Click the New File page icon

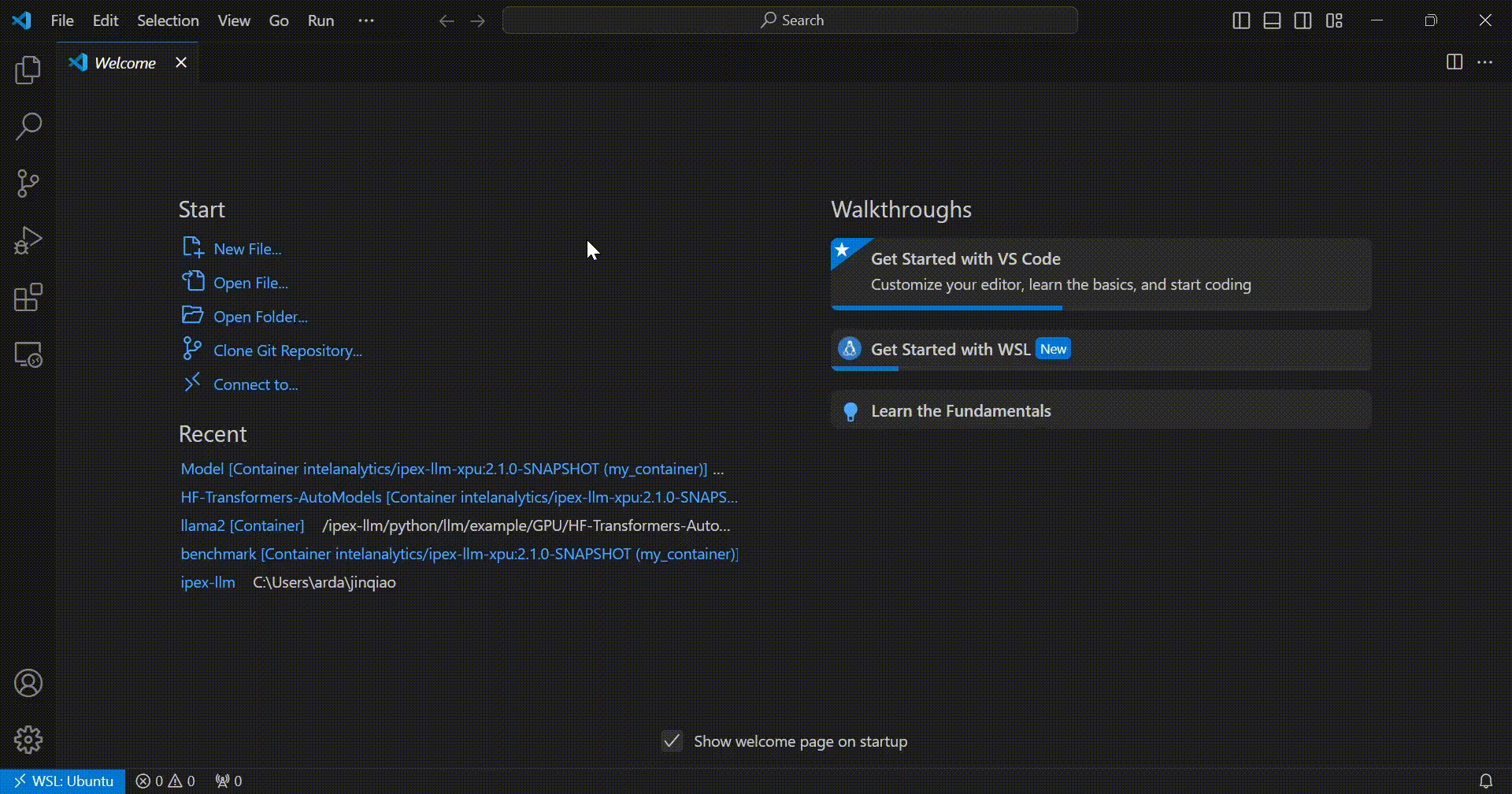tap(193, 247)
